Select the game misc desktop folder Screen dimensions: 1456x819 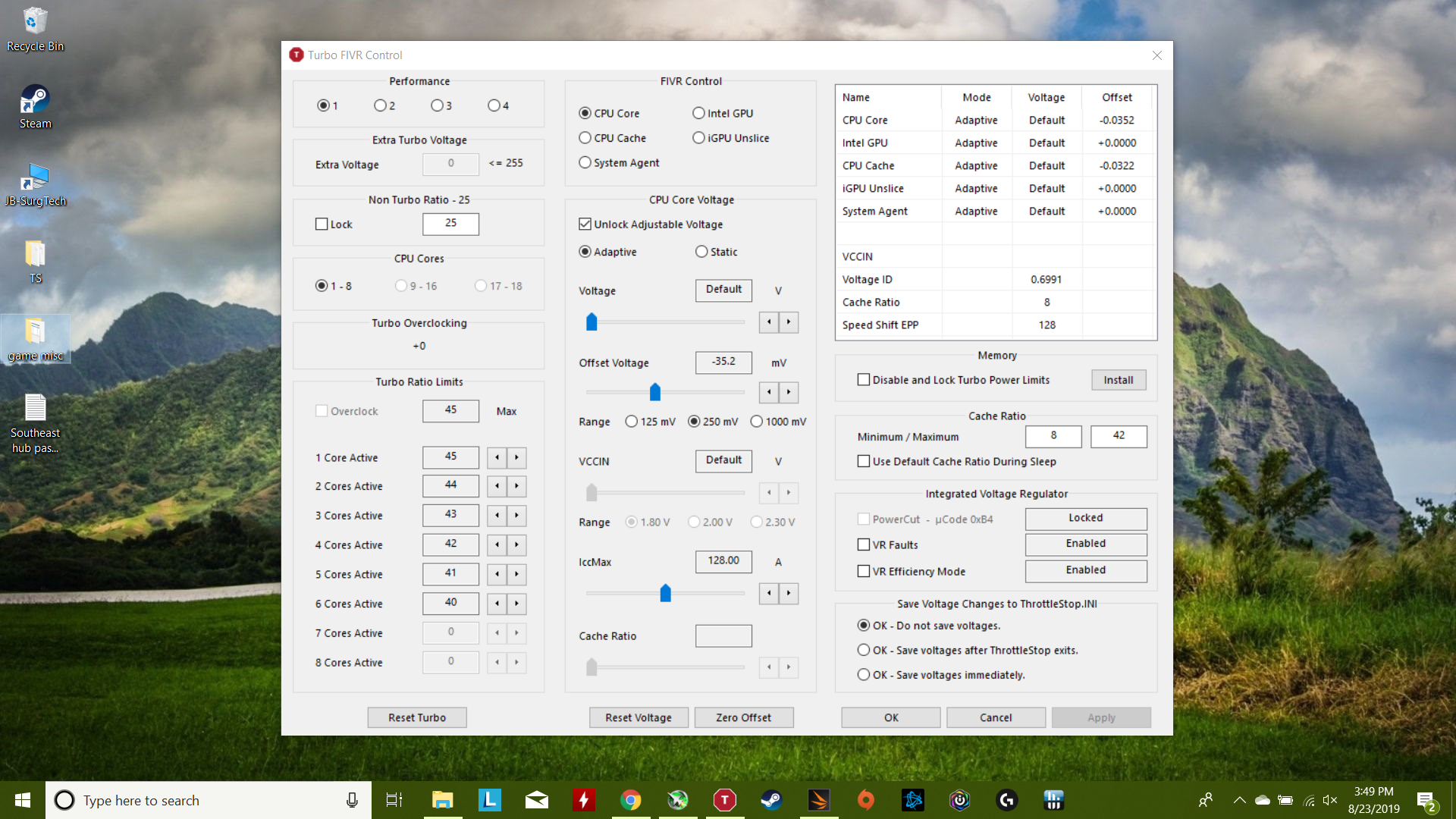(x=35, y=340)
